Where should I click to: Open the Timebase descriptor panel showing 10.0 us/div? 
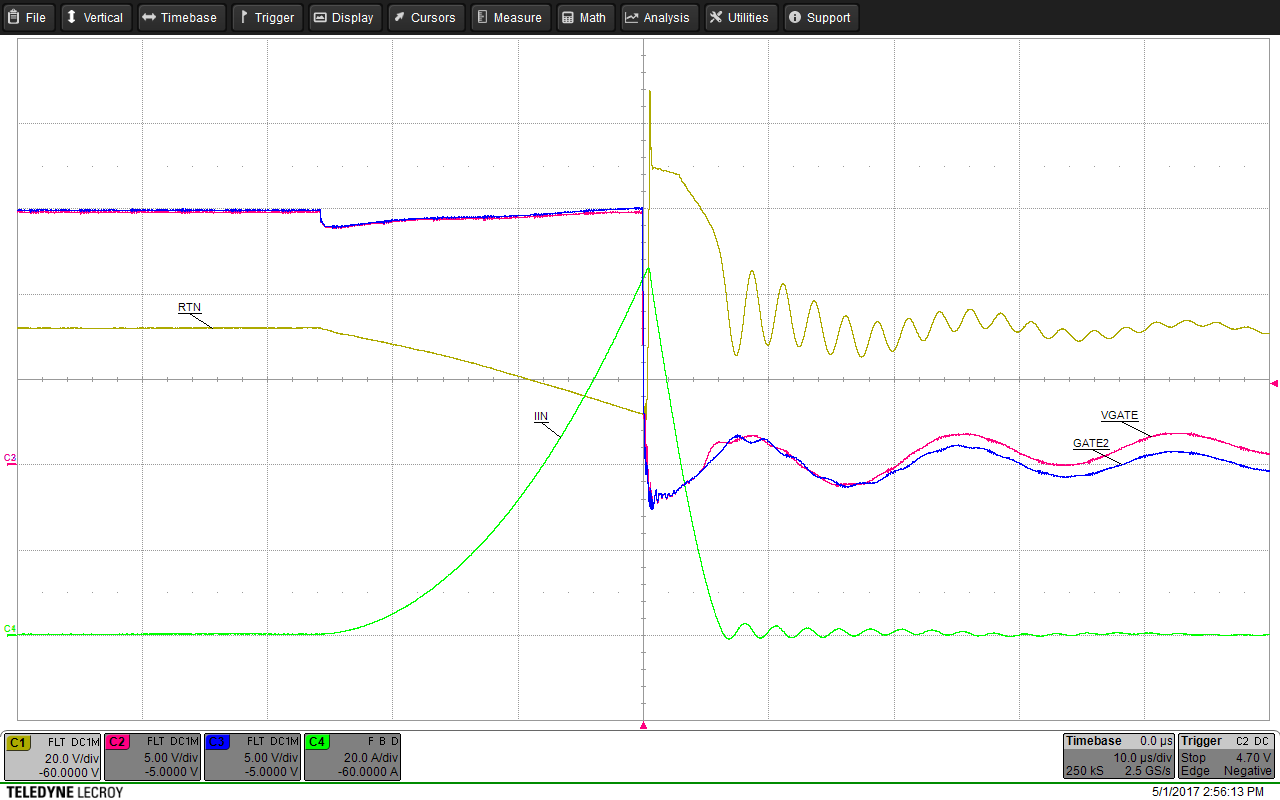(1118, 757)
